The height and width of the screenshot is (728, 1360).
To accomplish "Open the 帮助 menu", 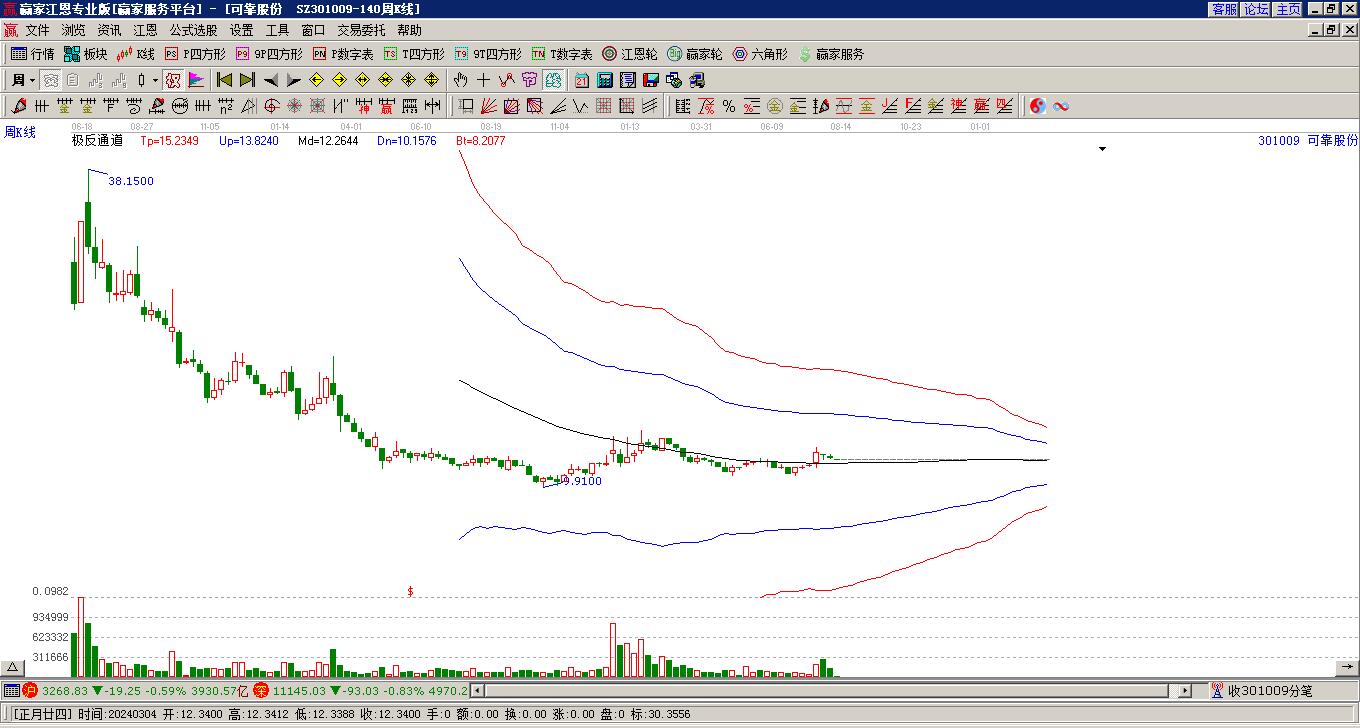I will click(x=409, y=30).
